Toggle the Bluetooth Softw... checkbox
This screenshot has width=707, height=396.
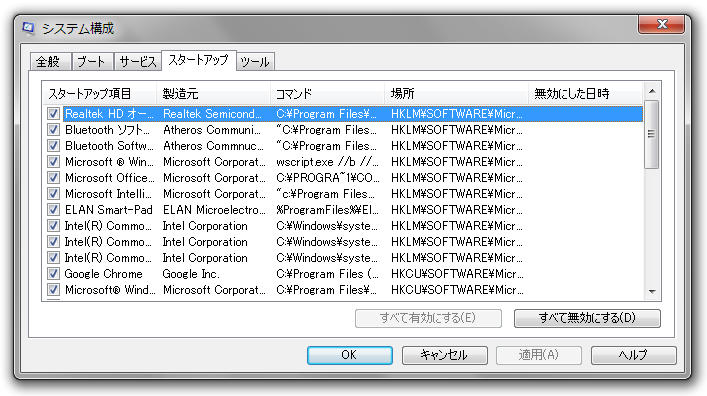pyautogui.click(x=53, y=146)
